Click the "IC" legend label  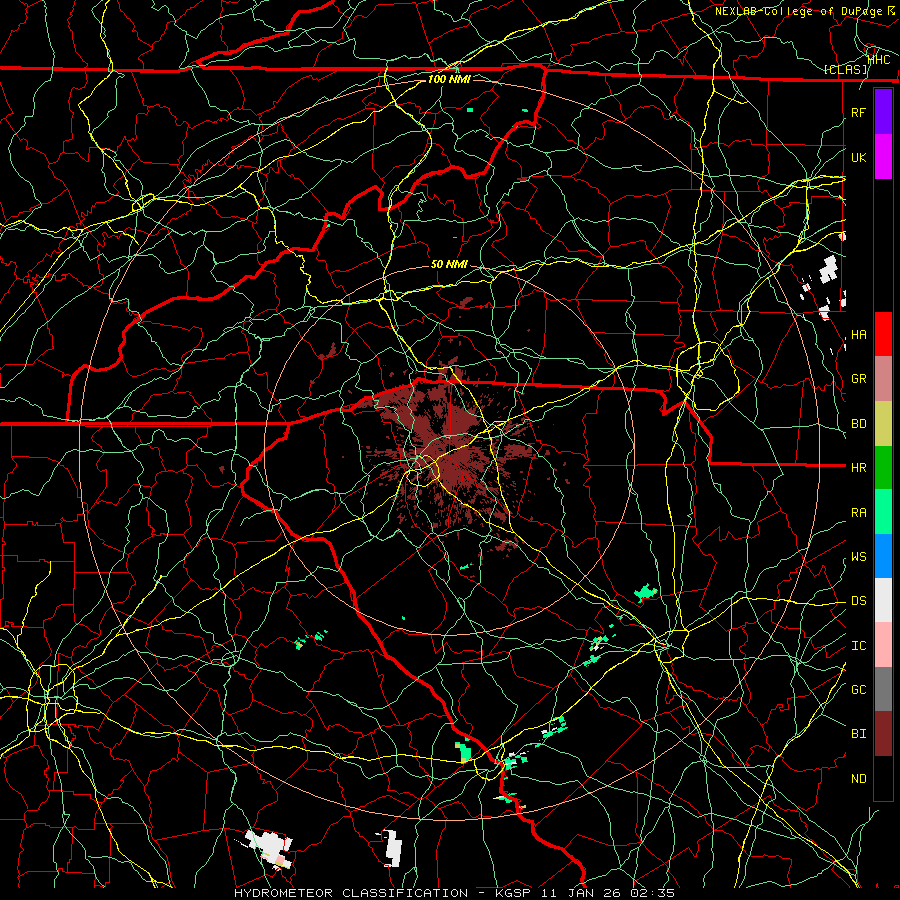pos(859,646)
